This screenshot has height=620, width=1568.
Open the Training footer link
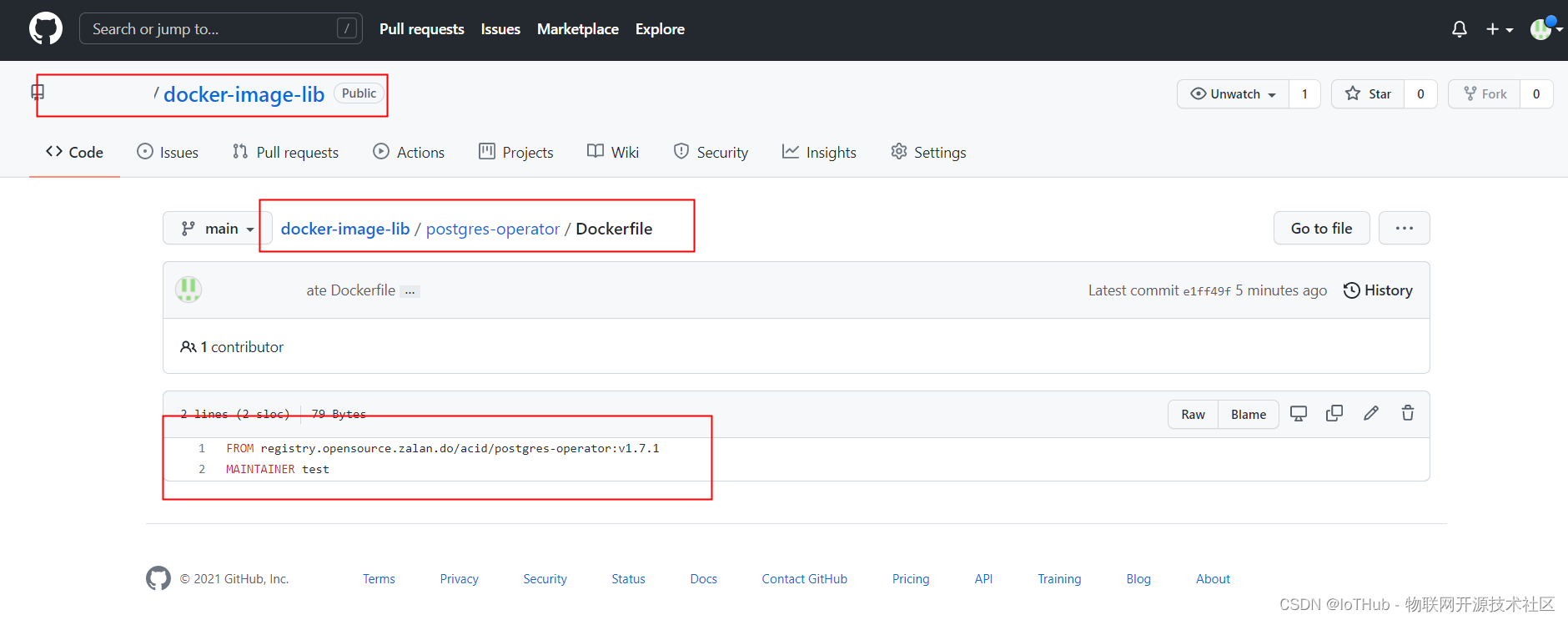point(1059,579)
